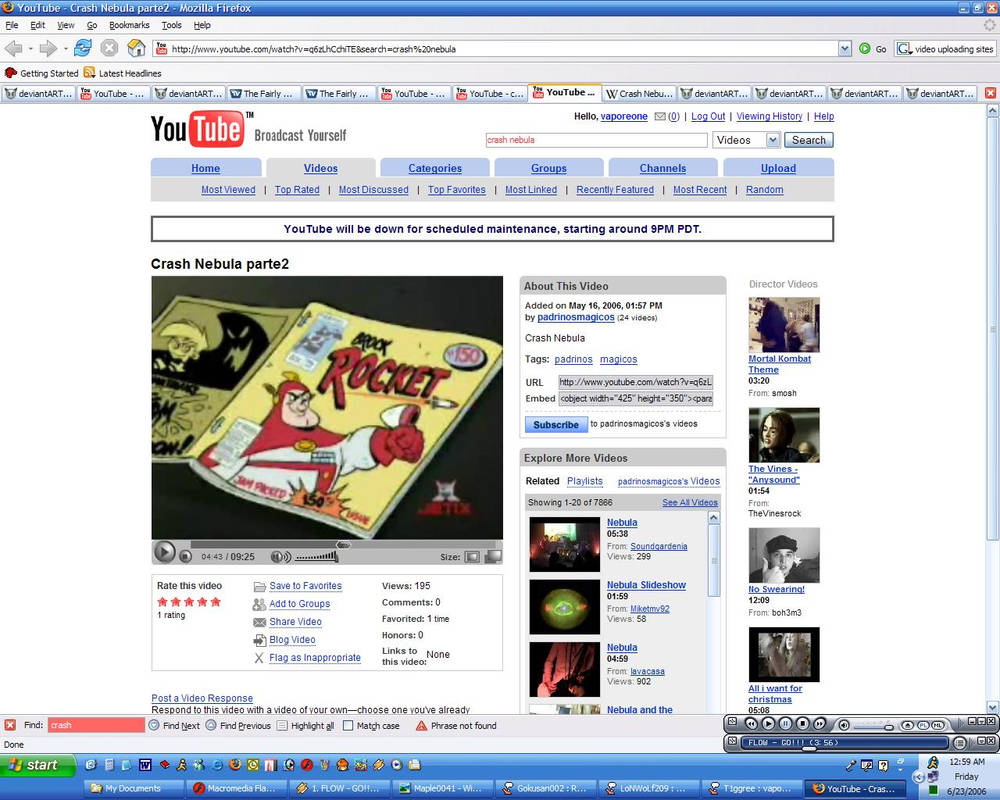Click the Firefox Reload toolbar icon
The height and width of the screenshot is (800, 1000).
tap(82, 48)
